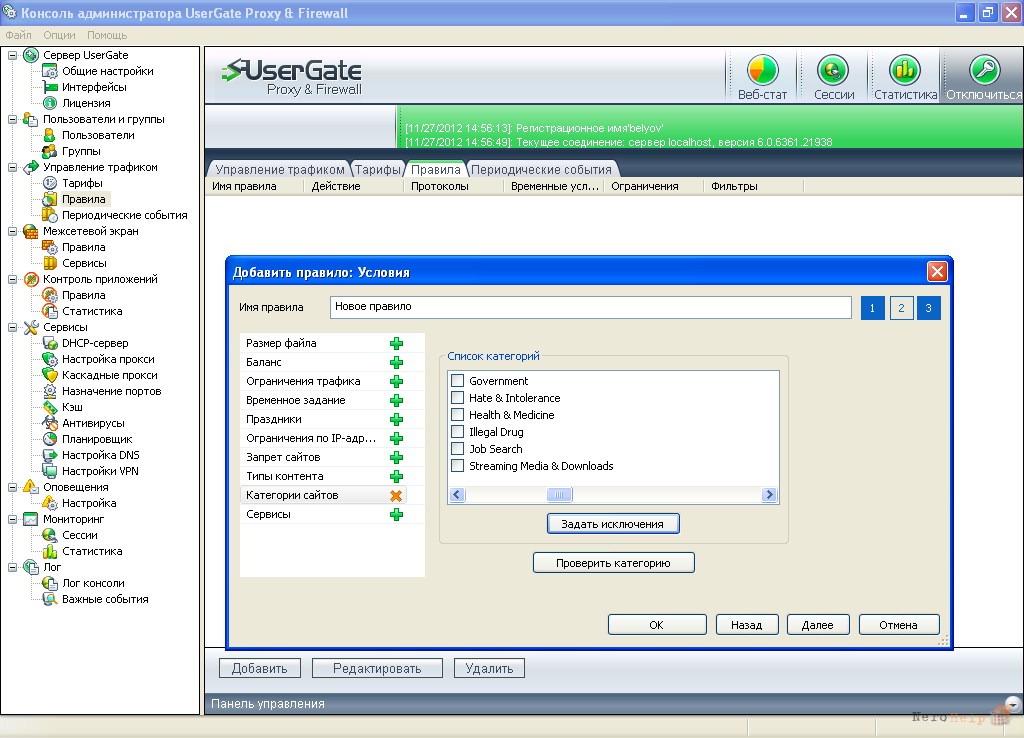Viewport: 1024px width, 738px height.
Task: Sort by Имя правила column header
Action: pyautogui.click(x=255, y=187)
